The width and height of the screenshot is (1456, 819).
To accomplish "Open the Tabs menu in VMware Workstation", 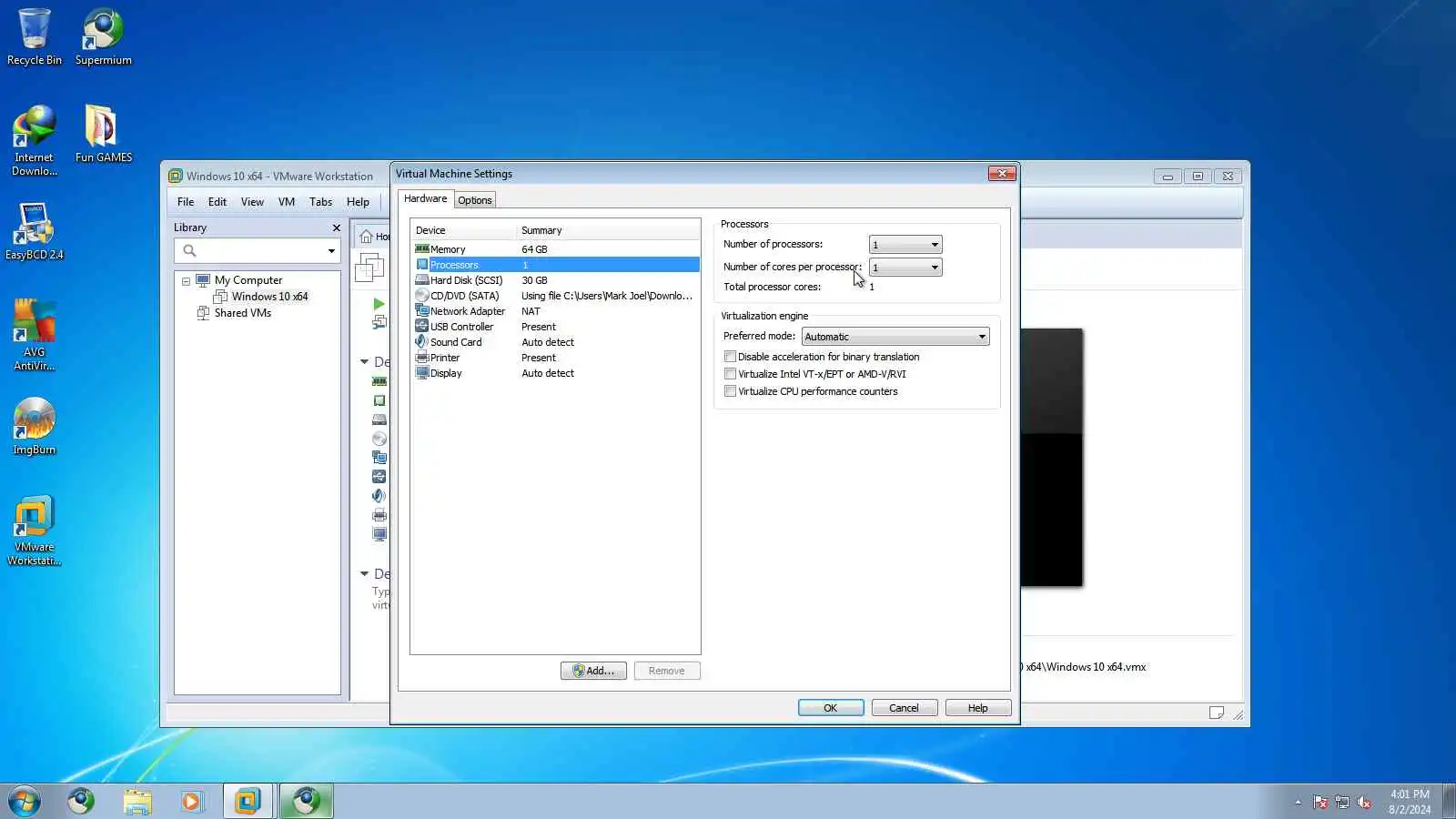I will (x=320, y=202).
